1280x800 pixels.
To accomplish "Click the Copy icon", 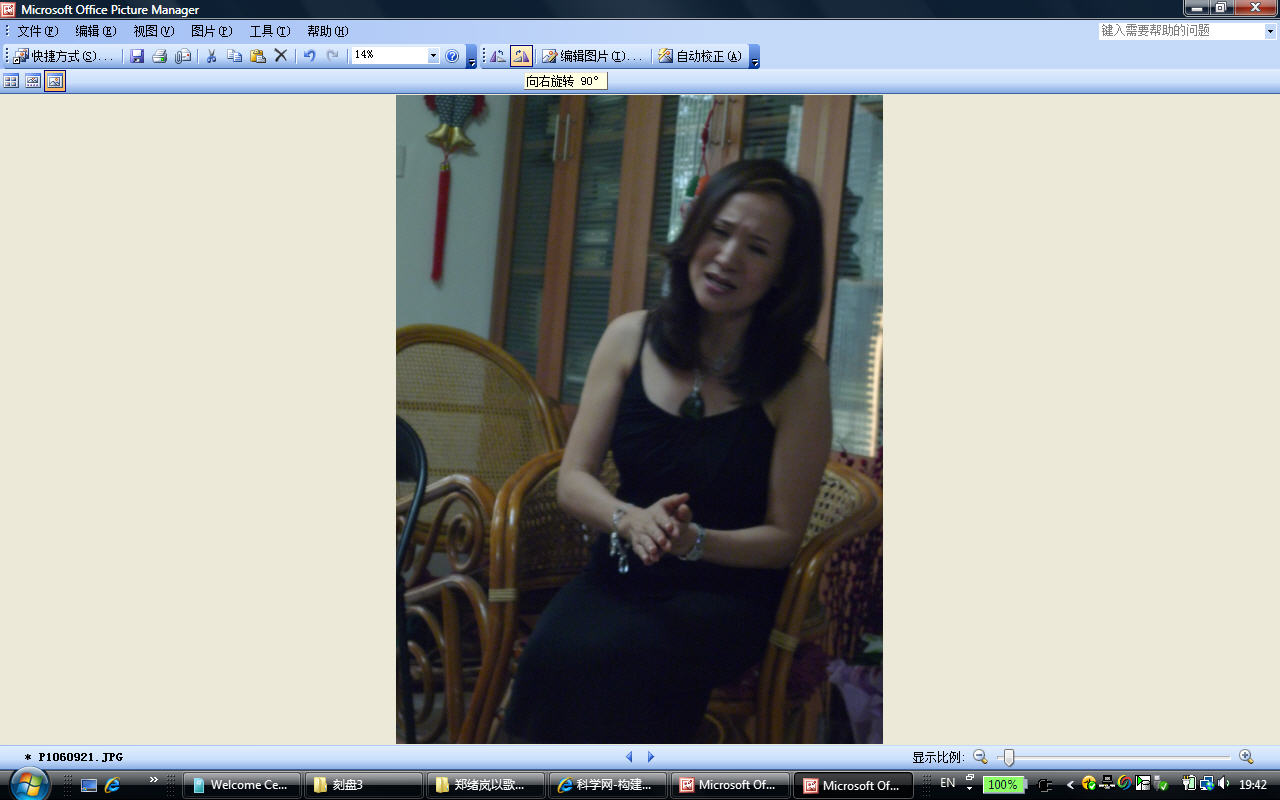I will tap(234, 56).
